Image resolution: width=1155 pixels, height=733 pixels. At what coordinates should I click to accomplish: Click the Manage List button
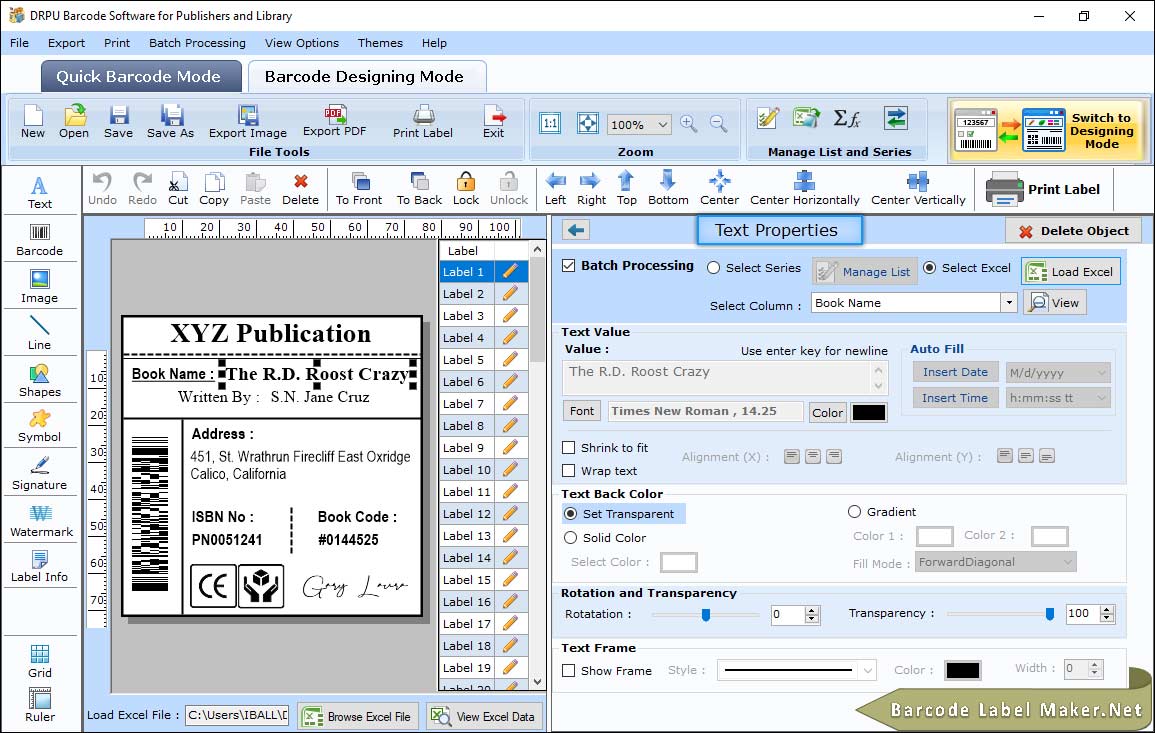865,271
